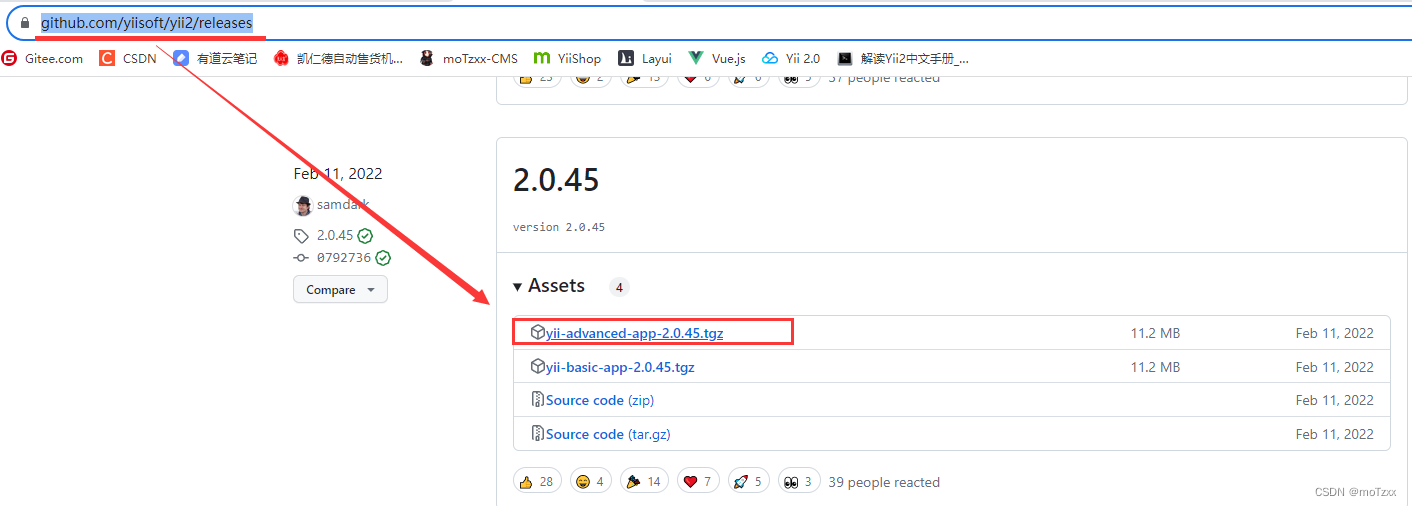Click date of Source code (zip) row
Image resolution: width=1412 pixels, height=506 pixels.
click(1335, 400)
